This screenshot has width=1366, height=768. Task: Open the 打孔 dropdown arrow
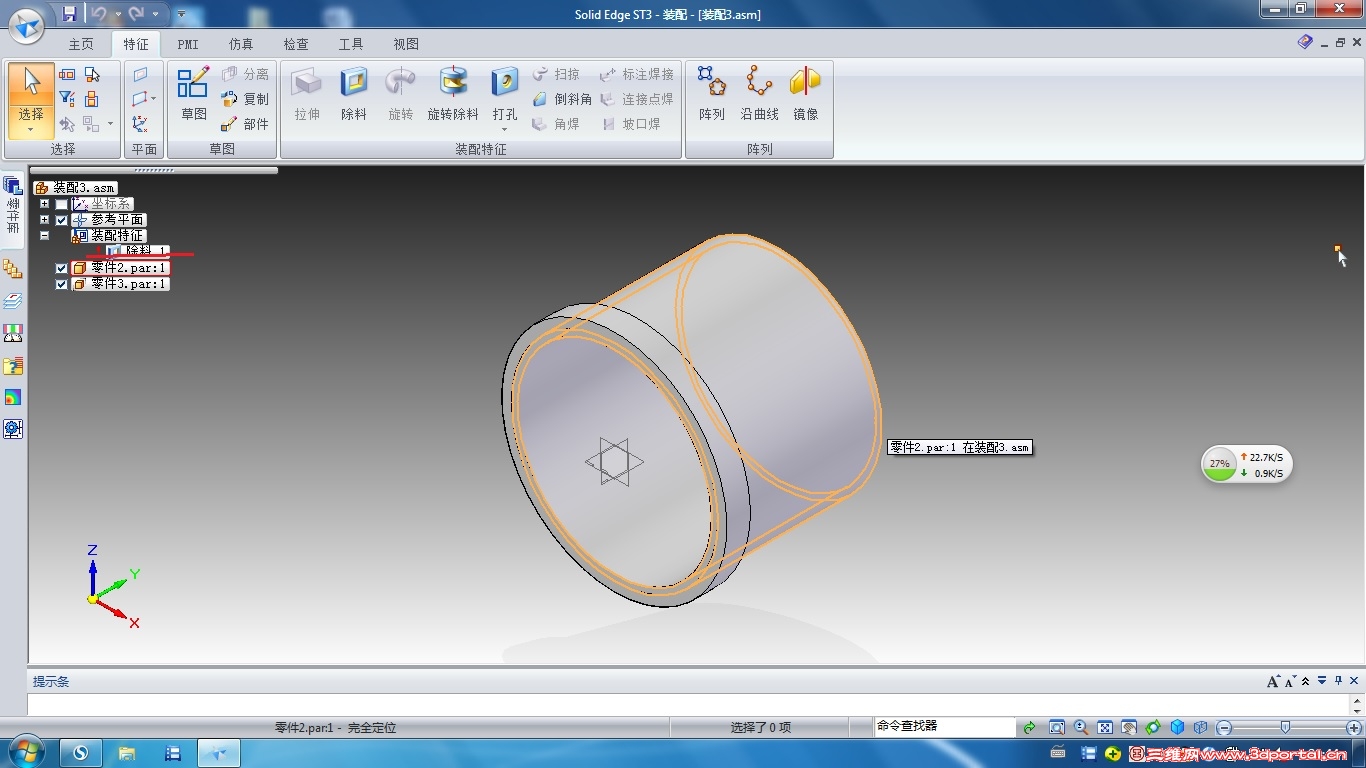click(505, 129)
